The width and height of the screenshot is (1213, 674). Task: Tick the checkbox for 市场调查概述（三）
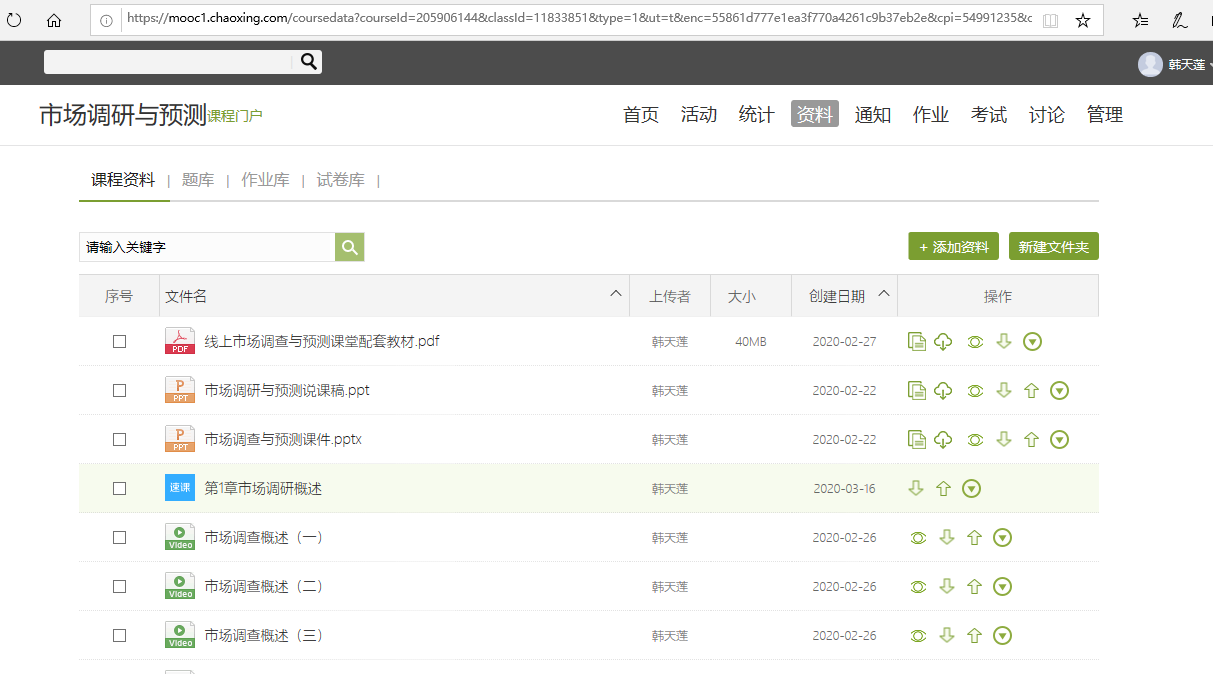click(x=120, y=636)
